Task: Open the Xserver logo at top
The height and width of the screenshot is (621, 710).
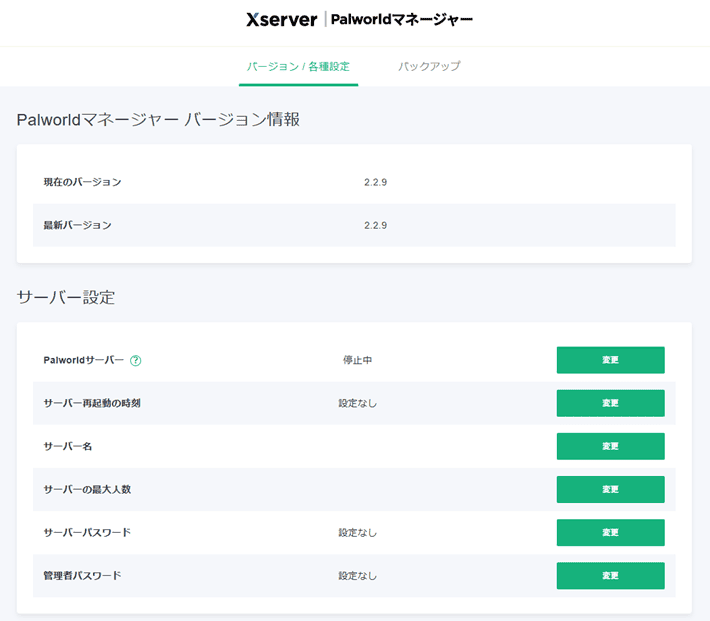Action: tap(282, 19)
